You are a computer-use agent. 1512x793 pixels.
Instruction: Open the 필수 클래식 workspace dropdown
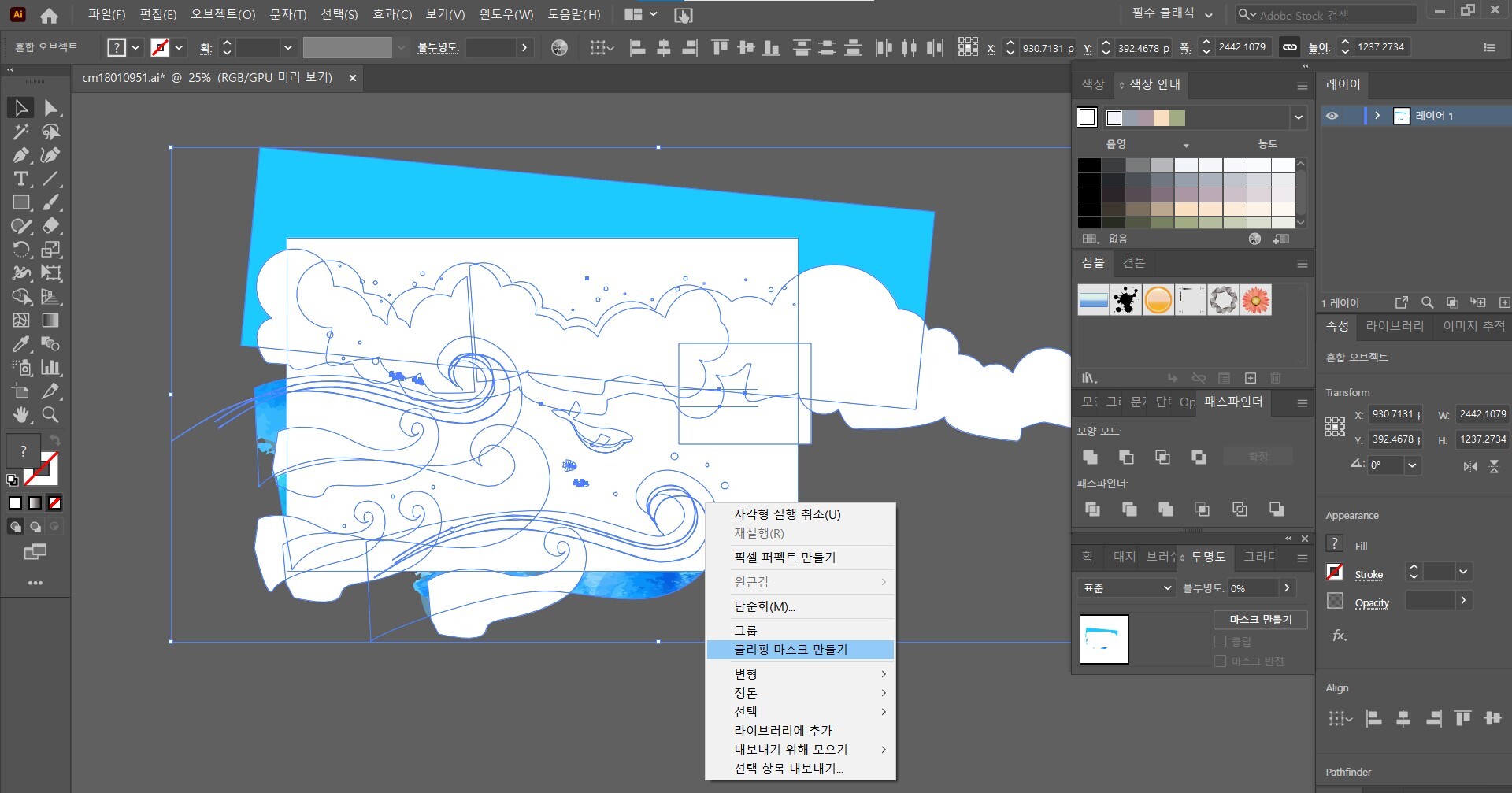(1172, 14)
